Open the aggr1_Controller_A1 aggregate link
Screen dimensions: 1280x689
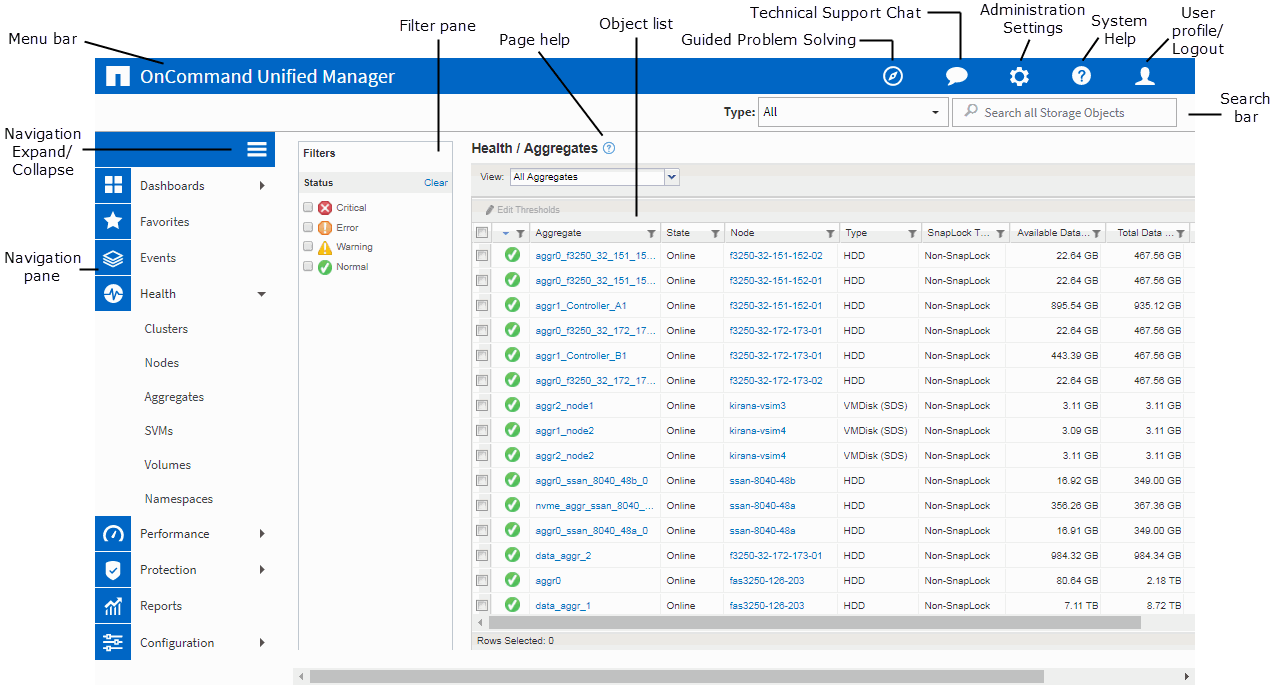(x=581, y=306)
